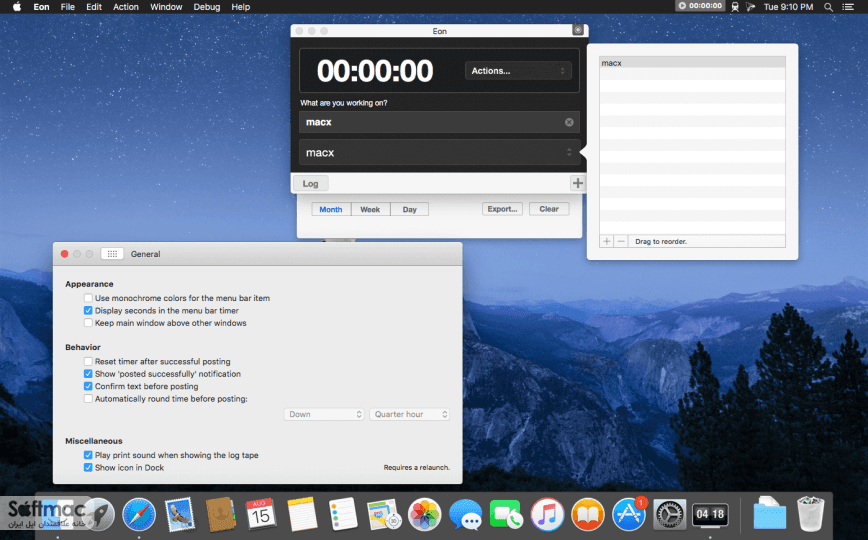Open the Eon application menu
The height and width of the screenshot is (540, 868).
point(41,7)
